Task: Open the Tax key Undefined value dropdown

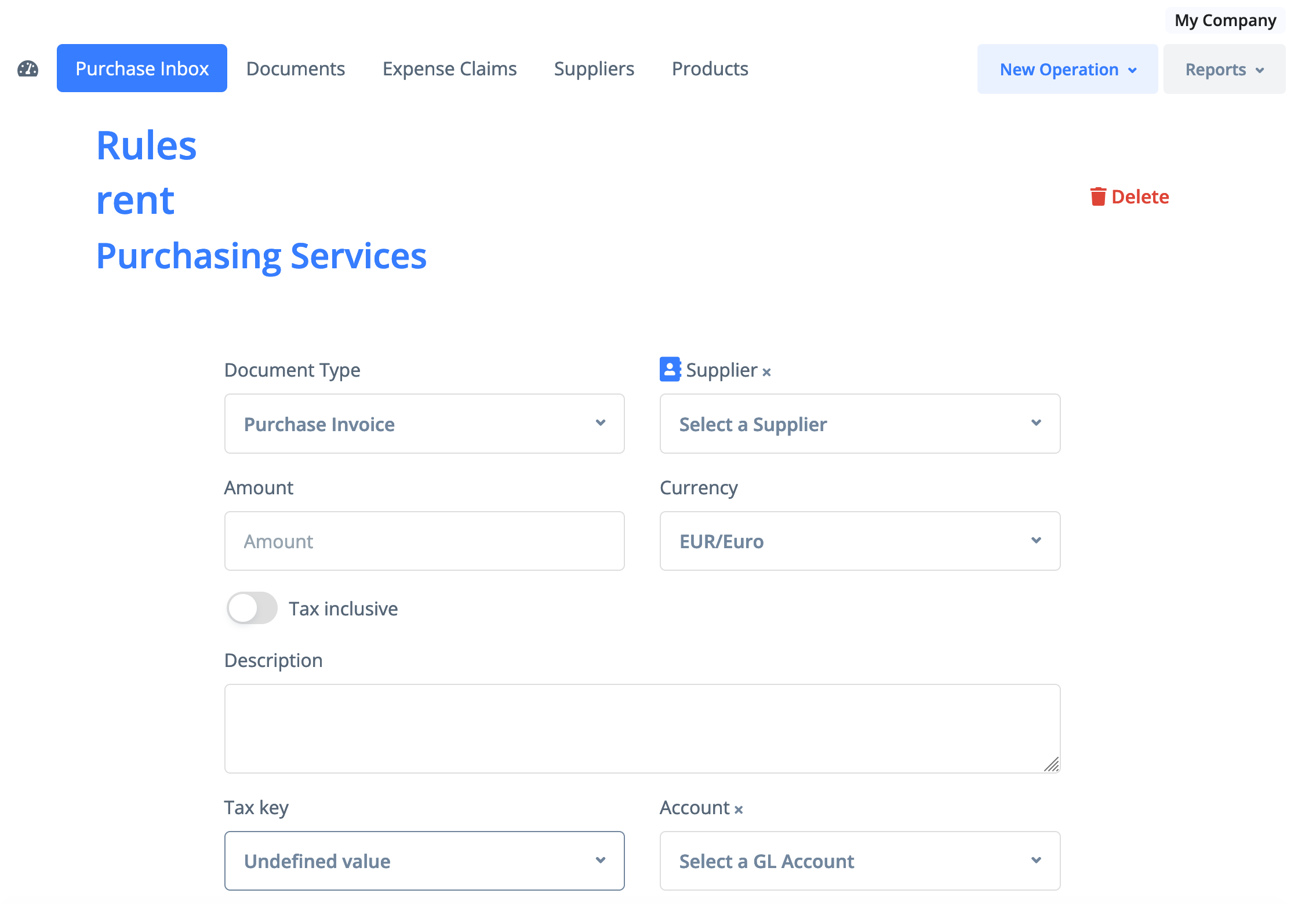Action: (424, 861)
